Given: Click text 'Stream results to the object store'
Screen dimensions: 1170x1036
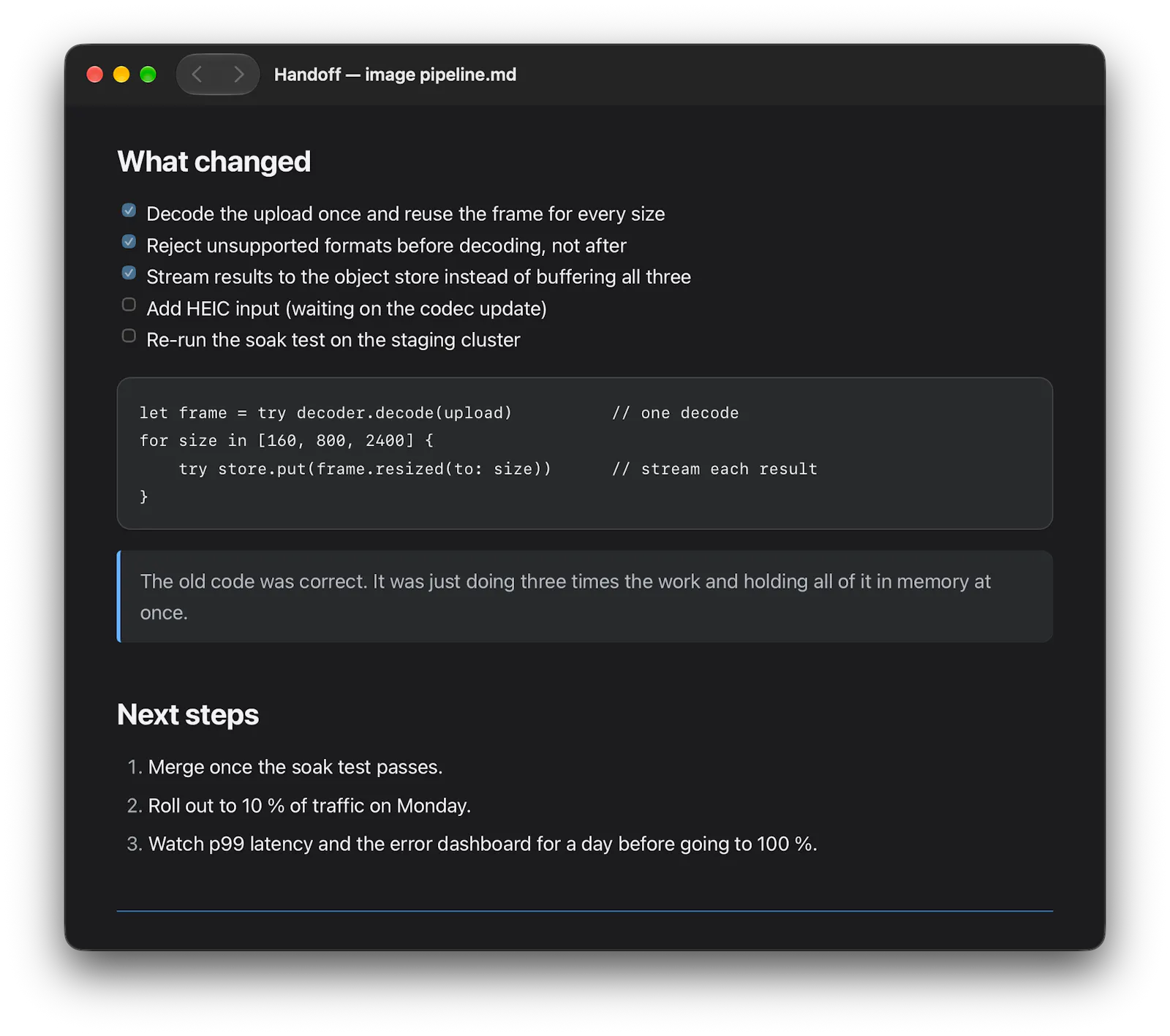Looking at the screenshot, I should click(x=418, y=277).
